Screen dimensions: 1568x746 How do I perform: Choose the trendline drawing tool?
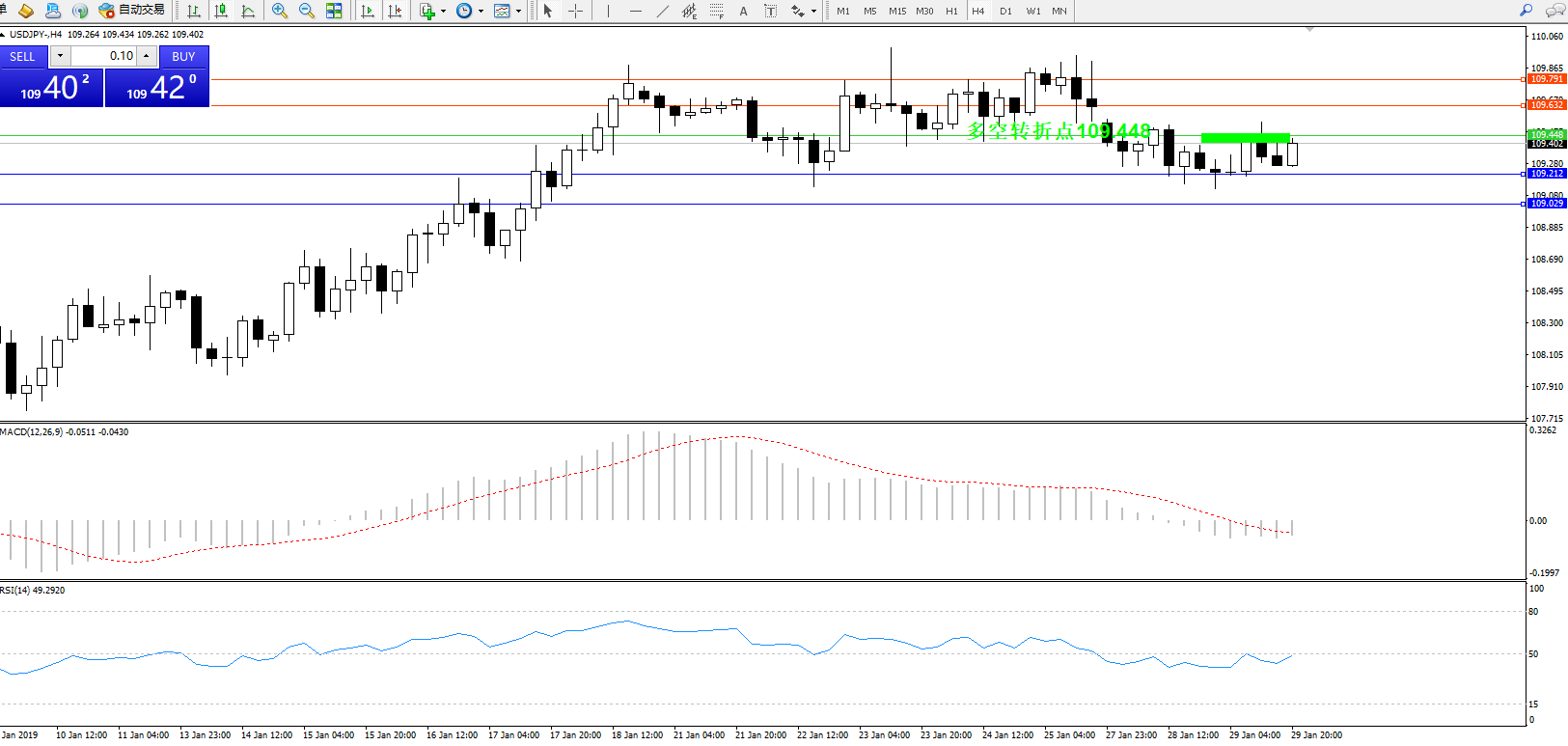tap(662, 11)
